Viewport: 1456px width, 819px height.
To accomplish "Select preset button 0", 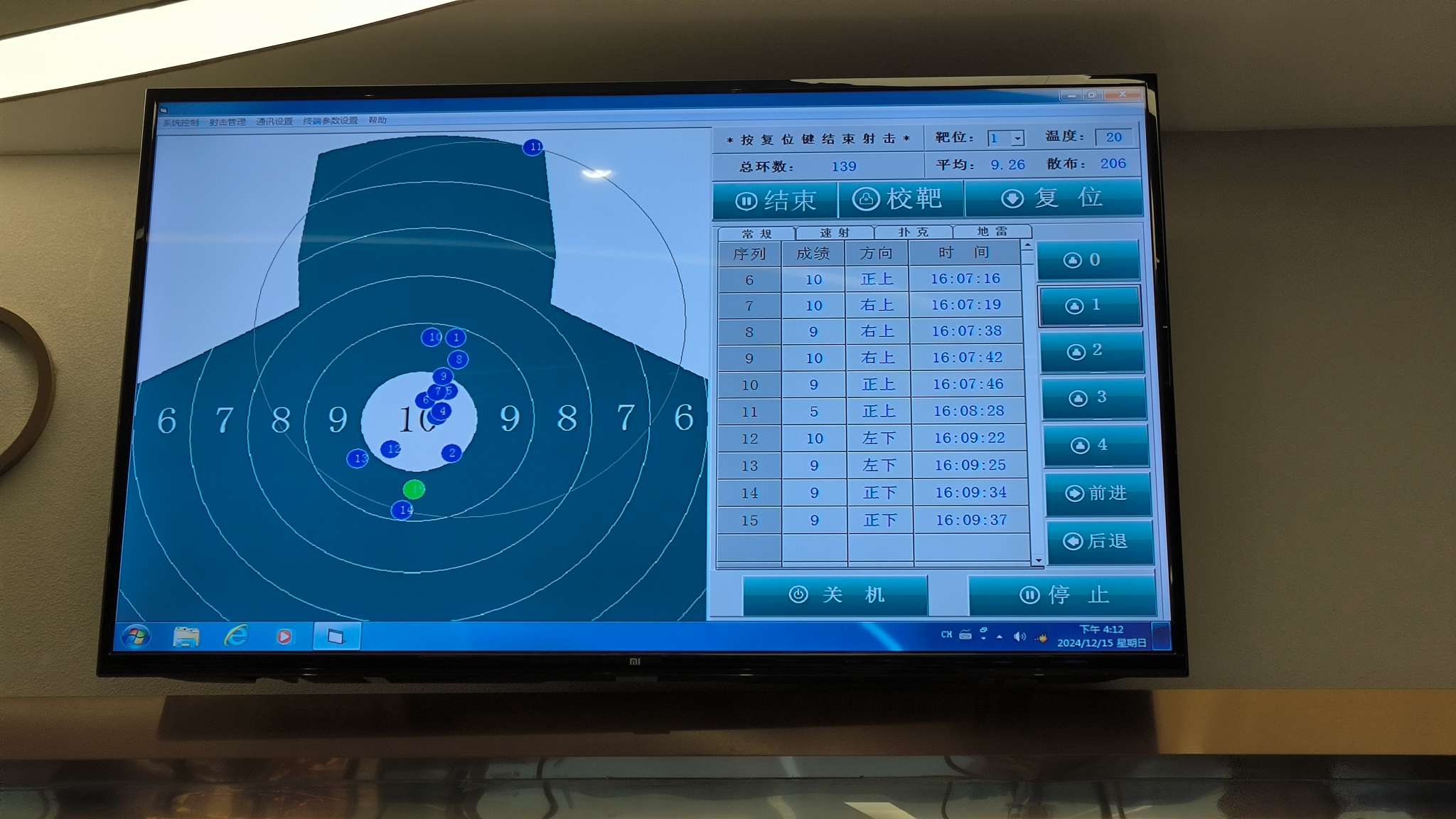I will pos(1088,260).
